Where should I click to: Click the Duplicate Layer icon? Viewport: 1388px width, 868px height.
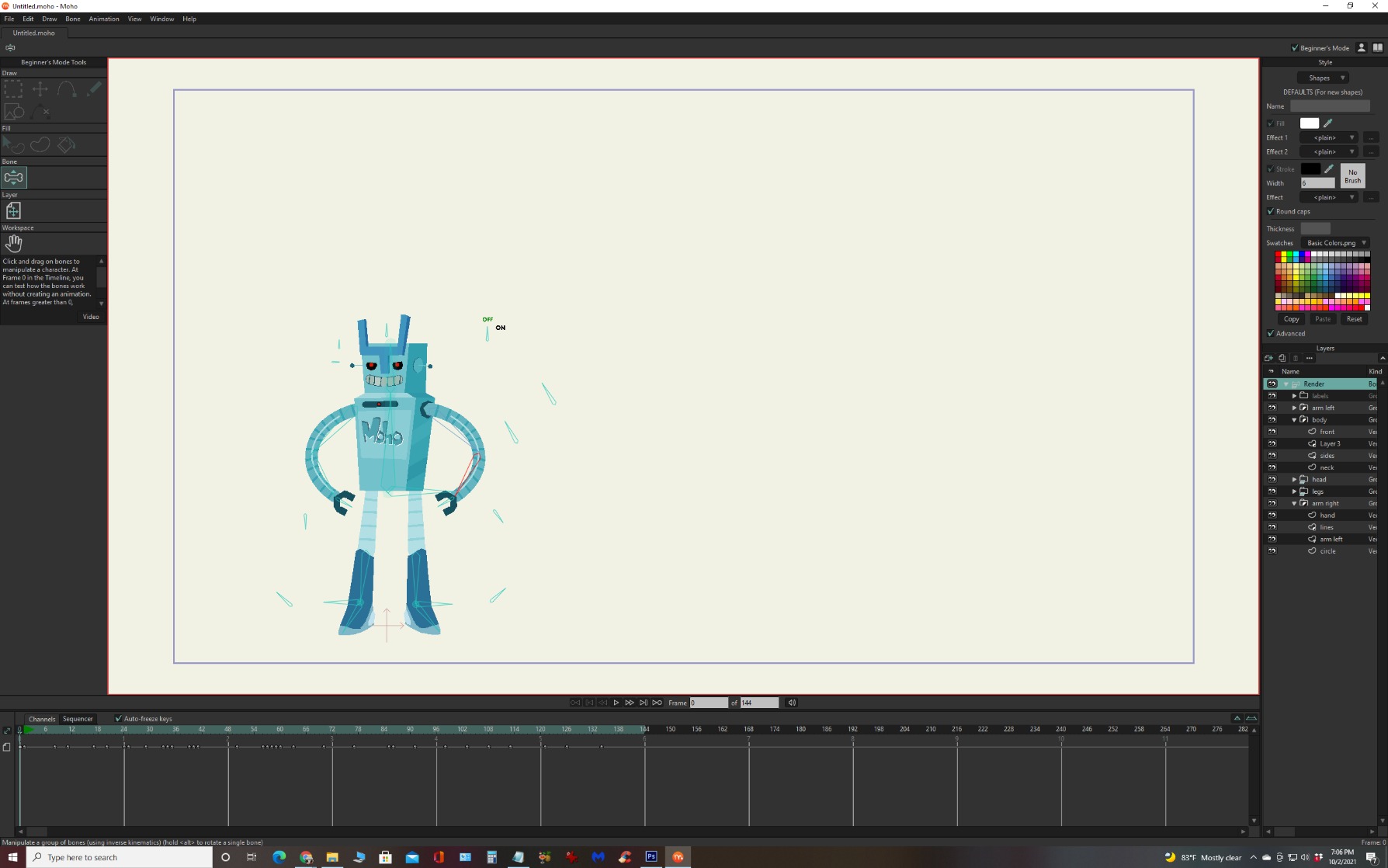pos(1282,358)
